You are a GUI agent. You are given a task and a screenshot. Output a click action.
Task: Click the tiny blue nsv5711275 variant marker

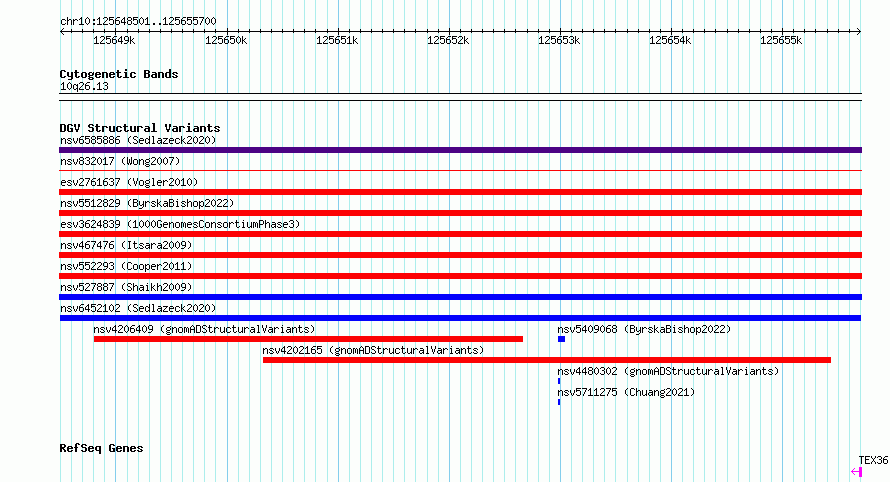tap(559, 402)
